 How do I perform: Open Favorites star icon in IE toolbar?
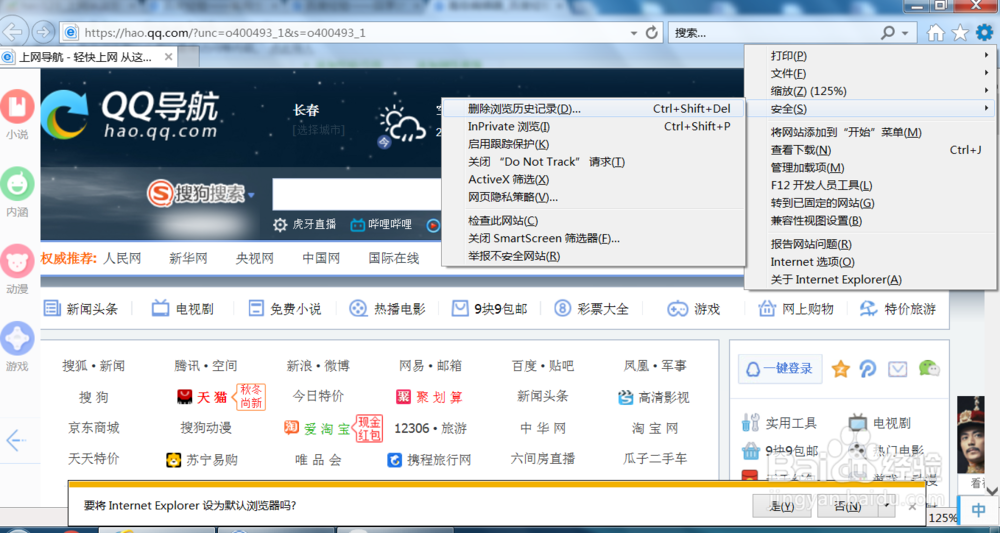pos(959,33)
